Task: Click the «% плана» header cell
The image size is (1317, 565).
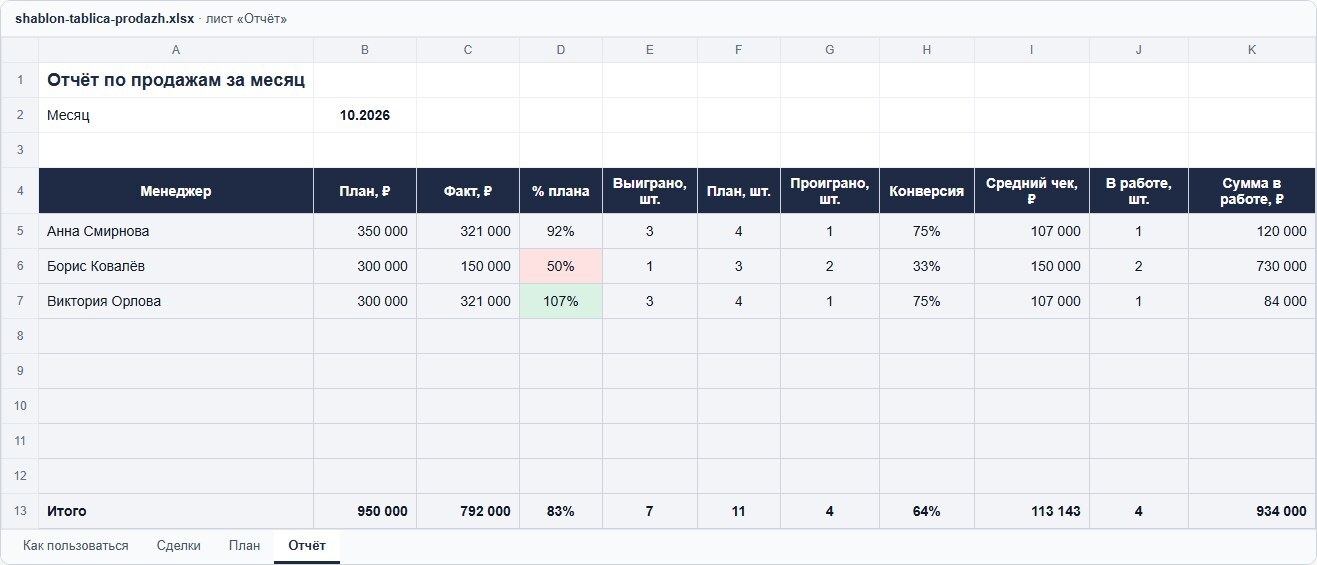Action: click(x=561, y=191)
